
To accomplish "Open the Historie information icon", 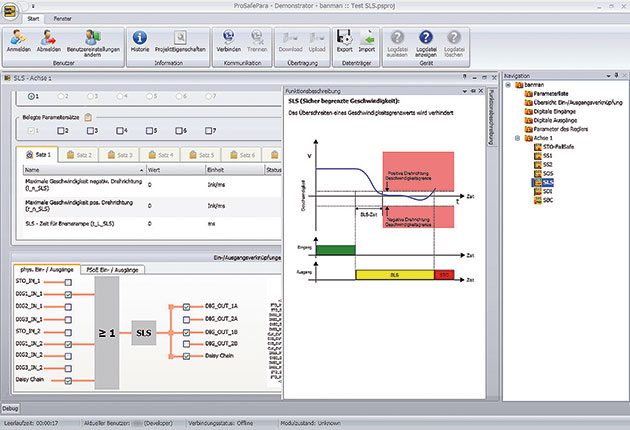I will click(x=139, y=41).
